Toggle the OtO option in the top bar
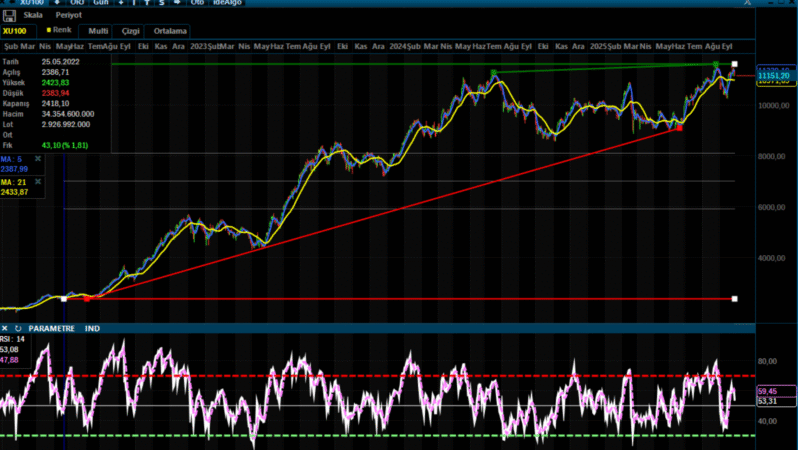 [x=77, y=3]
